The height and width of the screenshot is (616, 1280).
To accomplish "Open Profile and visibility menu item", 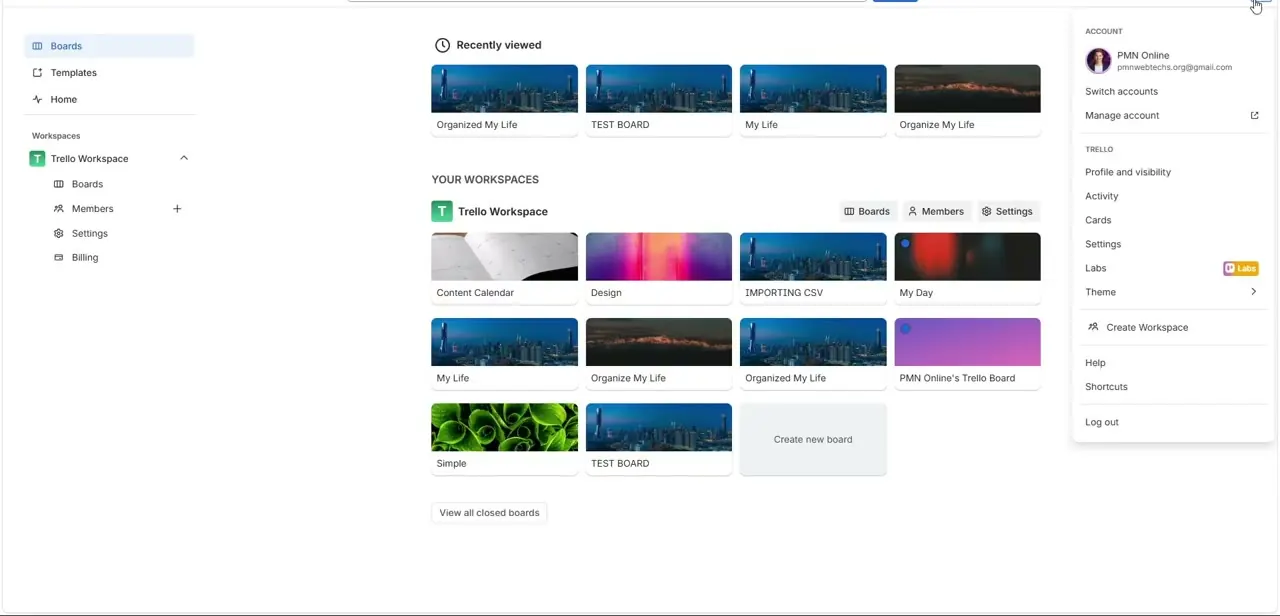I will (x=1173, y=173).
